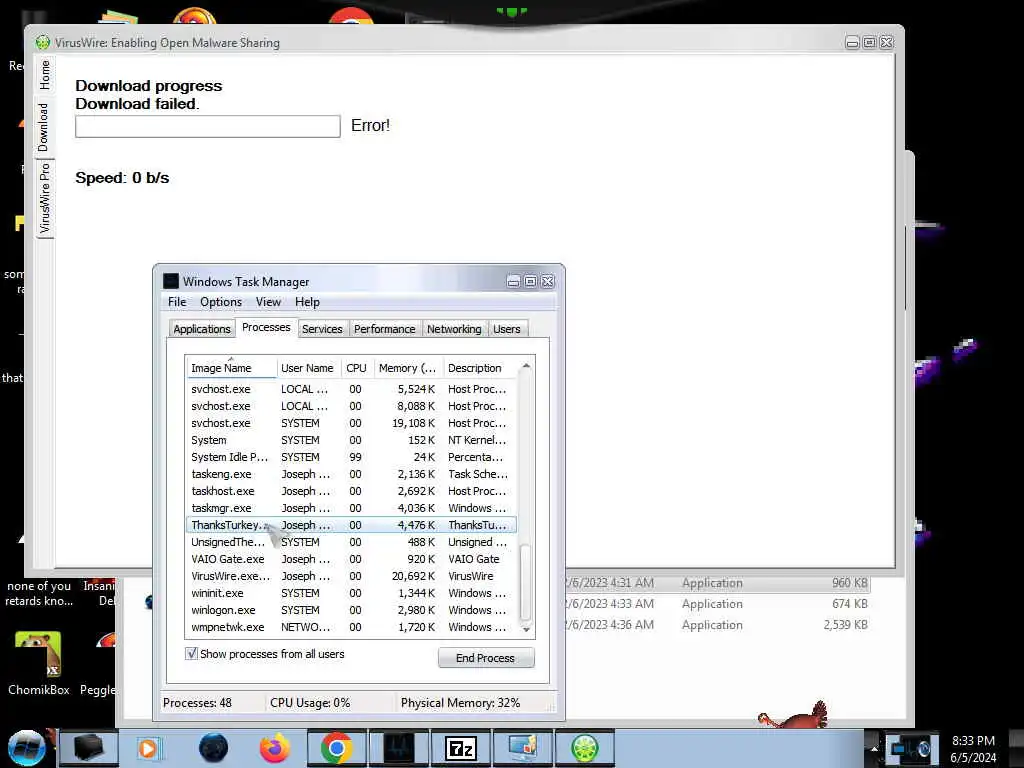Sort by User Name column header
This screenshot has width=1024, height=768.
[307, 368]
